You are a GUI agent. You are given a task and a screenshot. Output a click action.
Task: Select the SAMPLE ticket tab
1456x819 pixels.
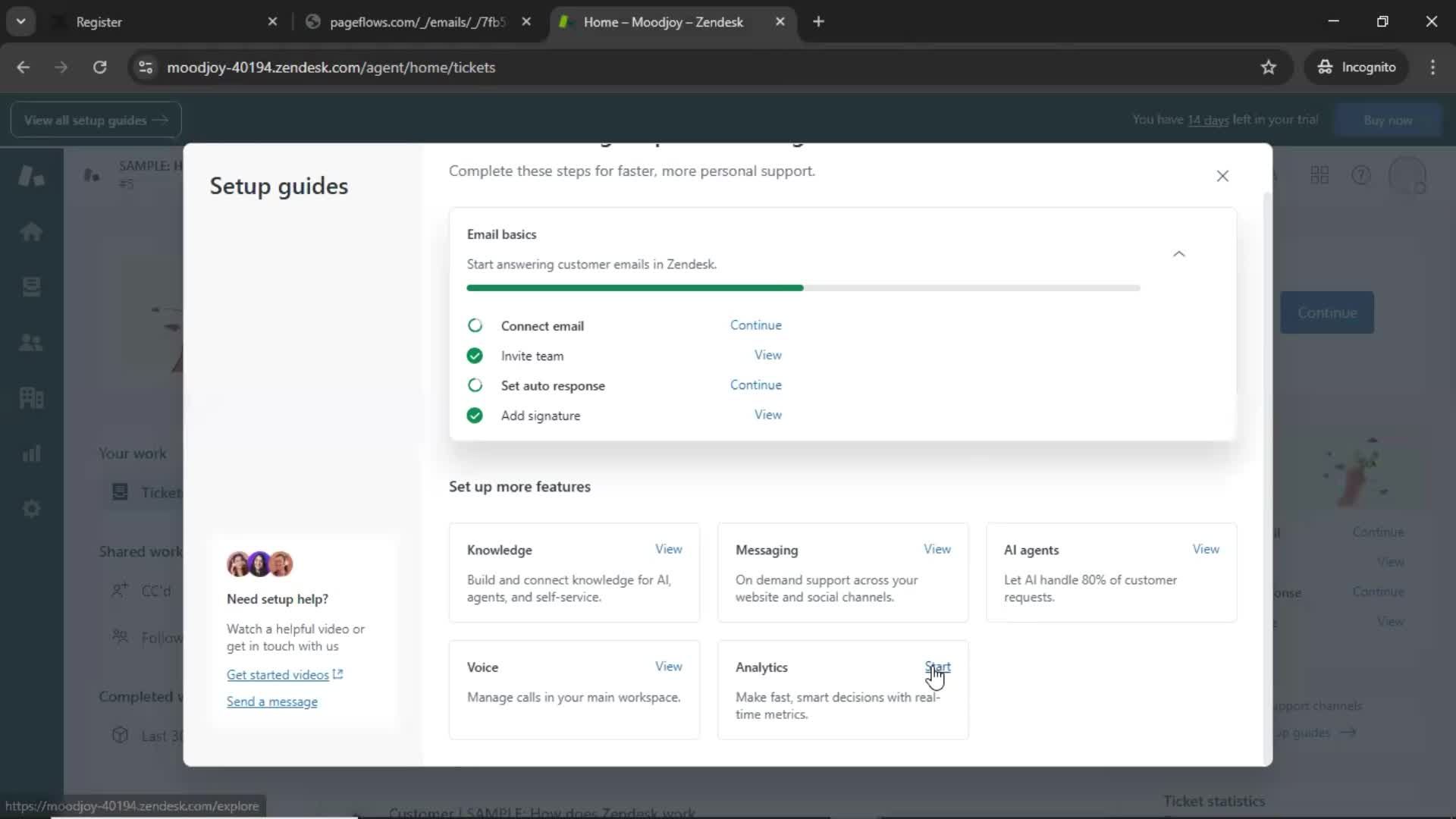[x=133, y=174]
